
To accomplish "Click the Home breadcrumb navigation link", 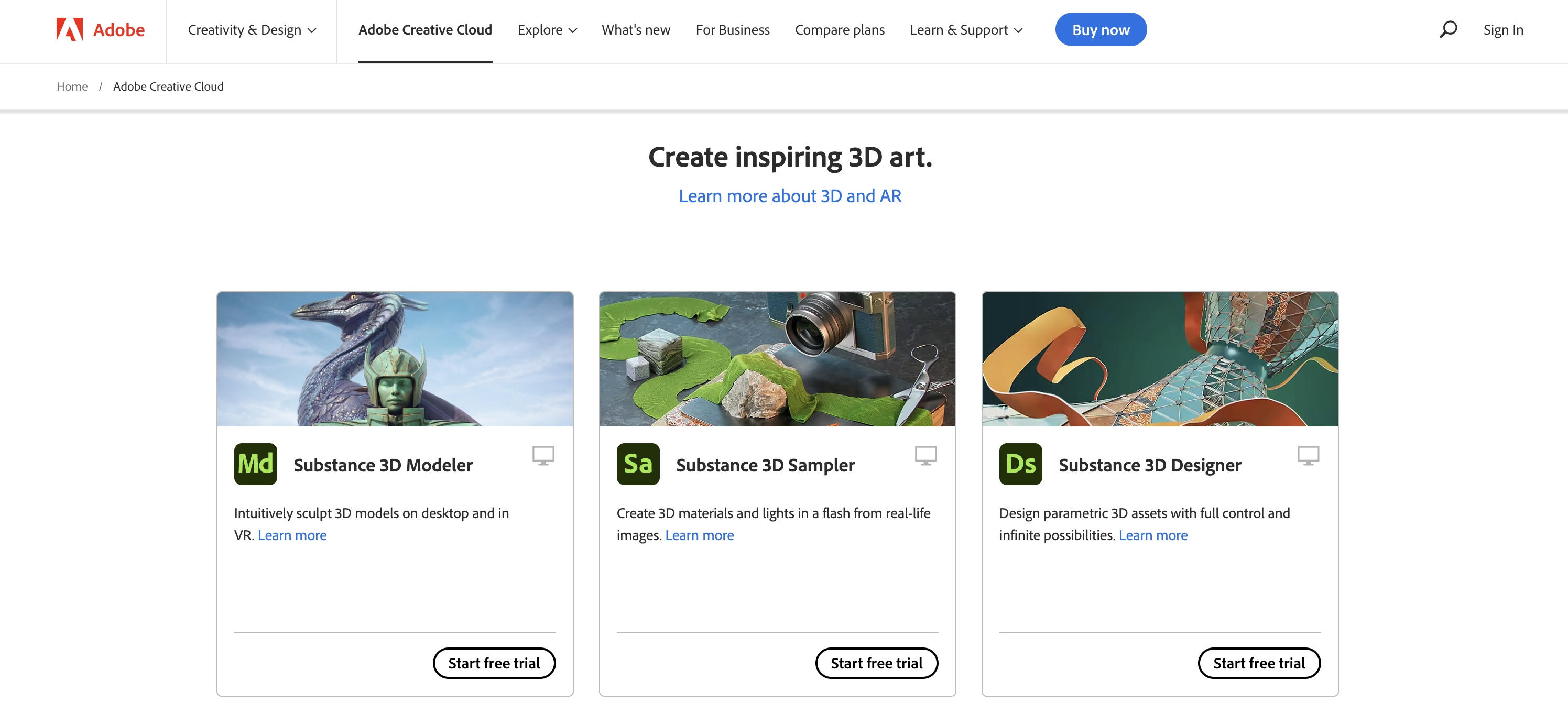I will [x=72, y=86].
